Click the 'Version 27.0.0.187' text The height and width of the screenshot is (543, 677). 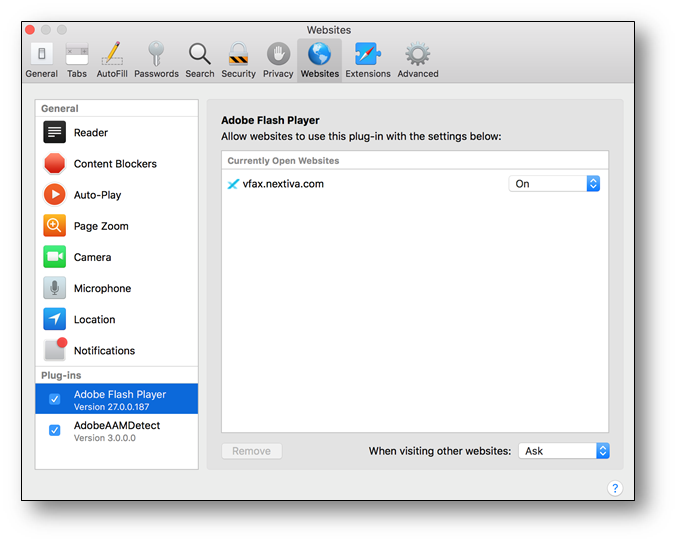coord(111,407)
